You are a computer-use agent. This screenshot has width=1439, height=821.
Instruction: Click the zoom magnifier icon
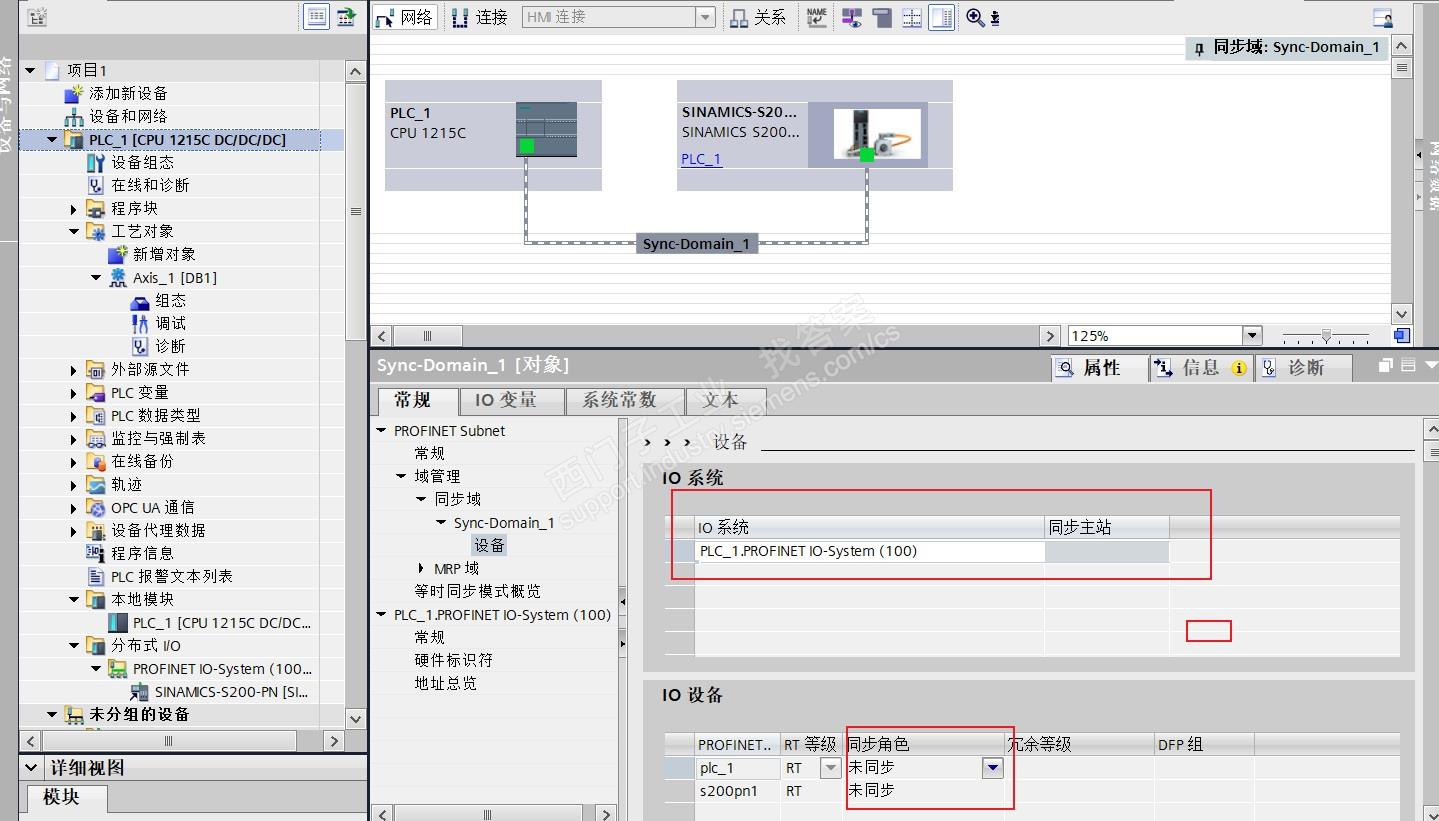coord(976,17)
